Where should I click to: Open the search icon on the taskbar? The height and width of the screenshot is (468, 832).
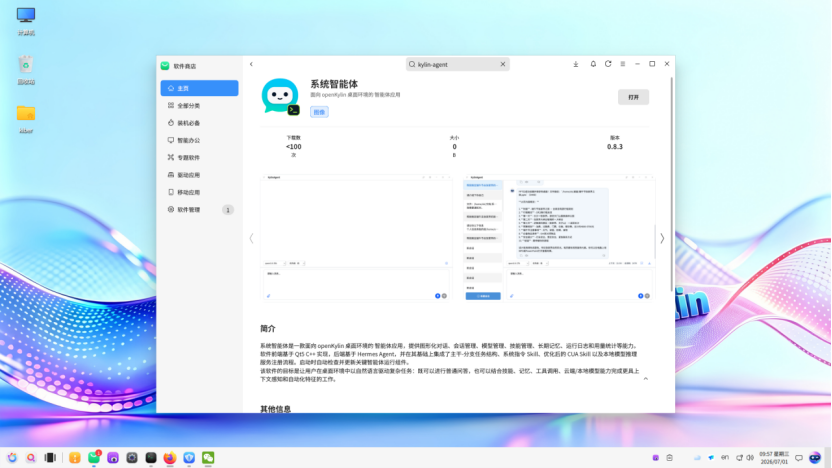click(31, 457)
